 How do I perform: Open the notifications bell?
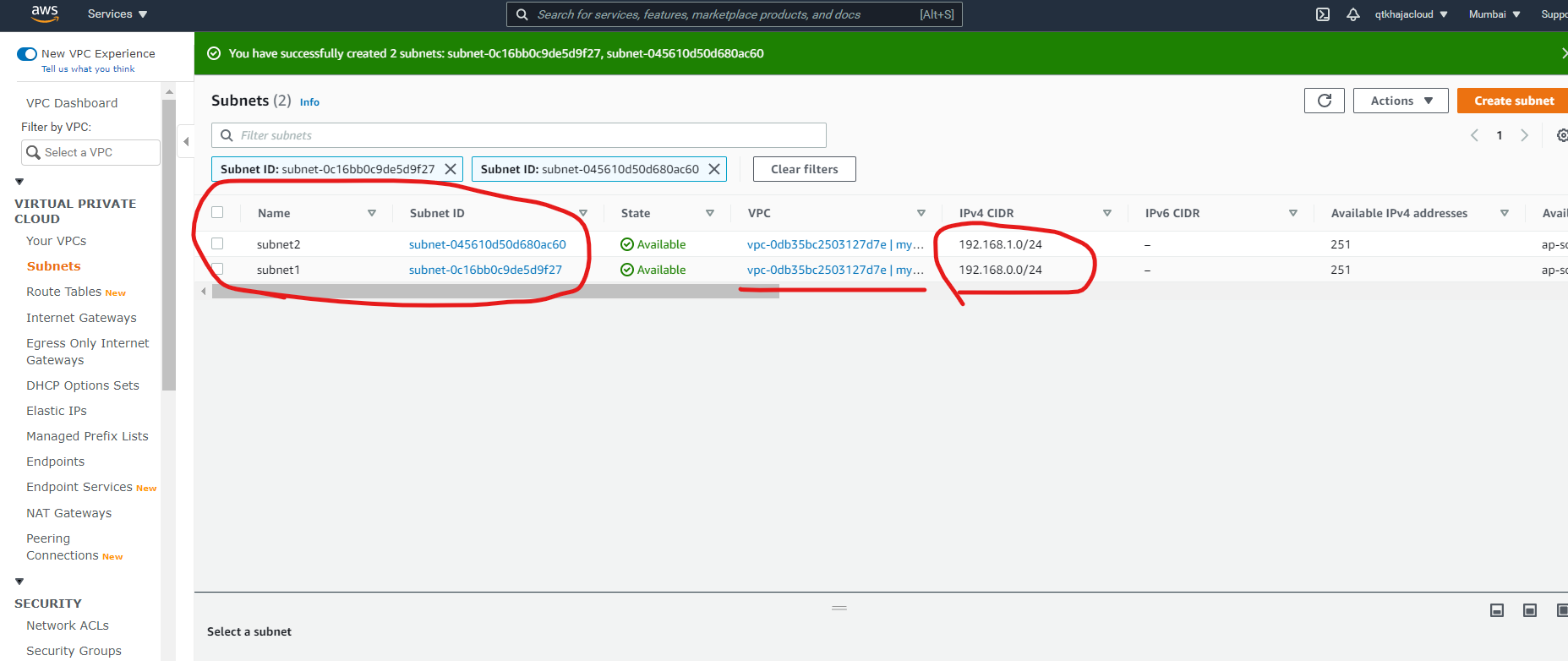(x=1353, y=14)
